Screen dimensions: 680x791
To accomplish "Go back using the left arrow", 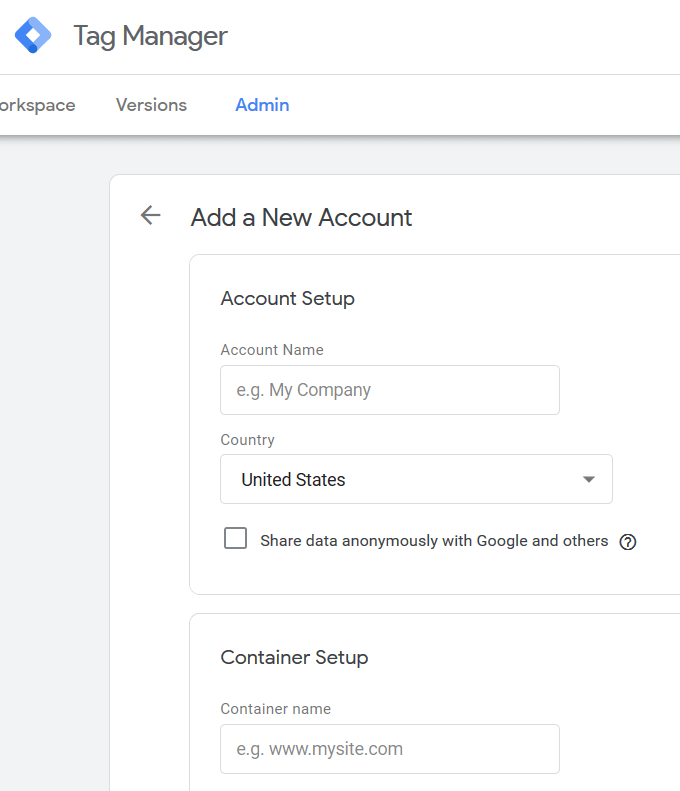I will tap(150, 216).
